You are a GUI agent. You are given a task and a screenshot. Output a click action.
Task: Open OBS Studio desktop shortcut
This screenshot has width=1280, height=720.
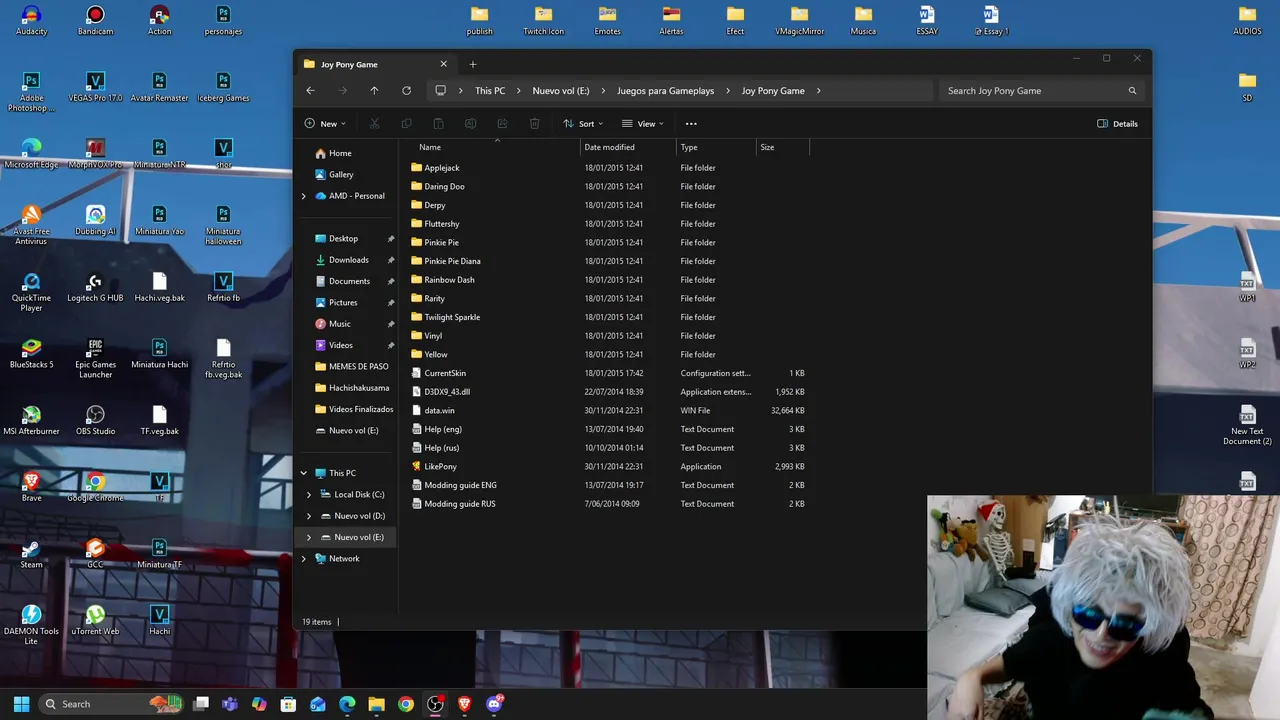coord(95,420)
